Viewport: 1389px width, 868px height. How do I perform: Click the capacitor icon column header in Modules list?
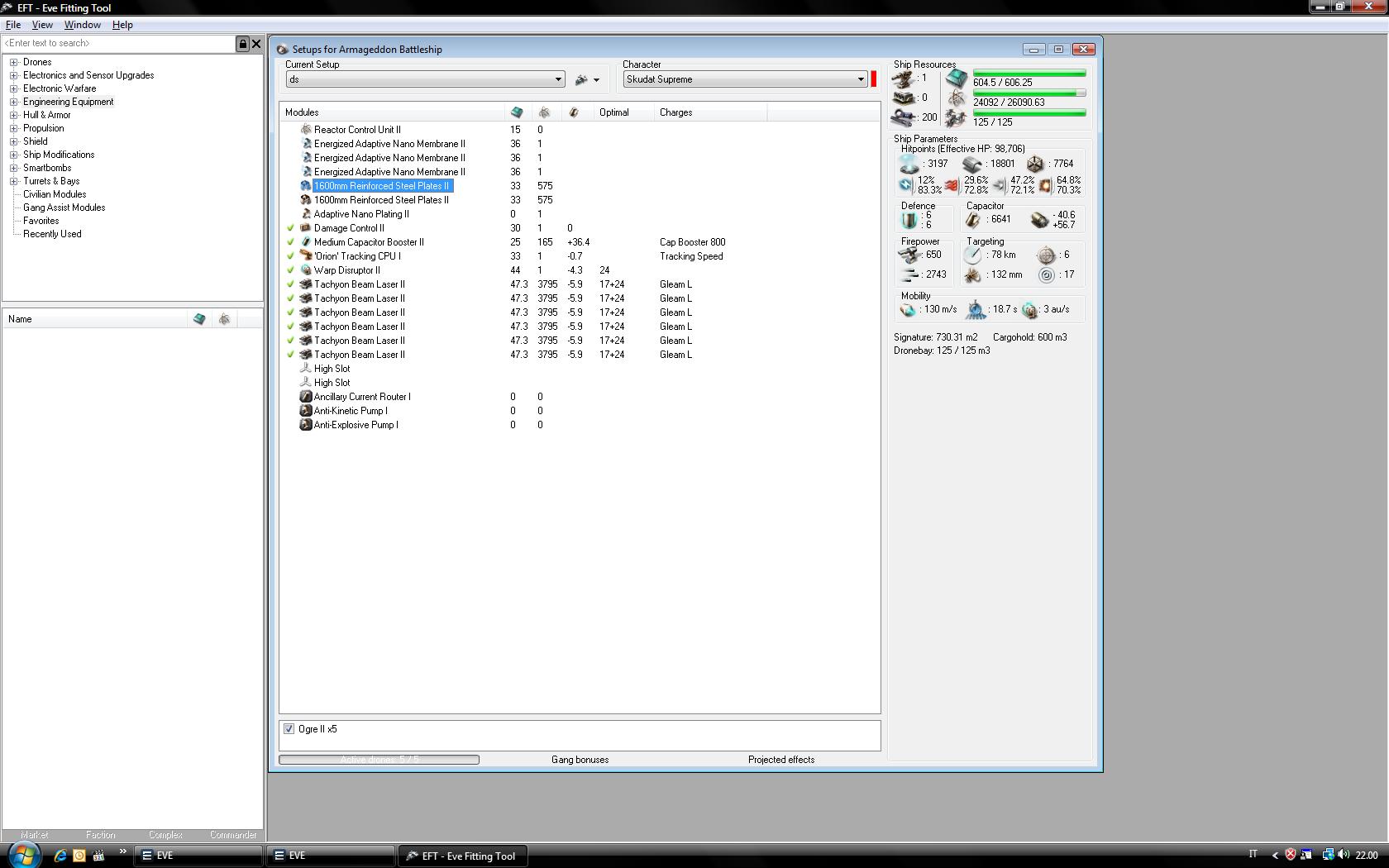click(574, 112)
